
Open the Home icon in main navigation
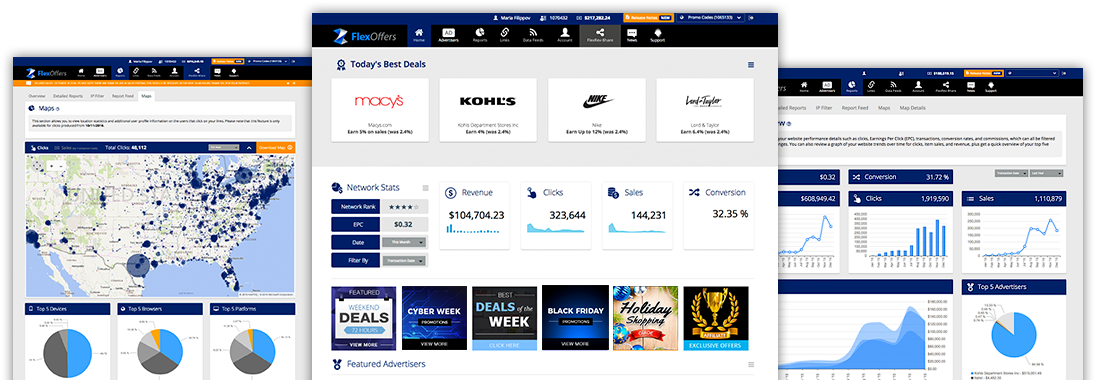419,35
